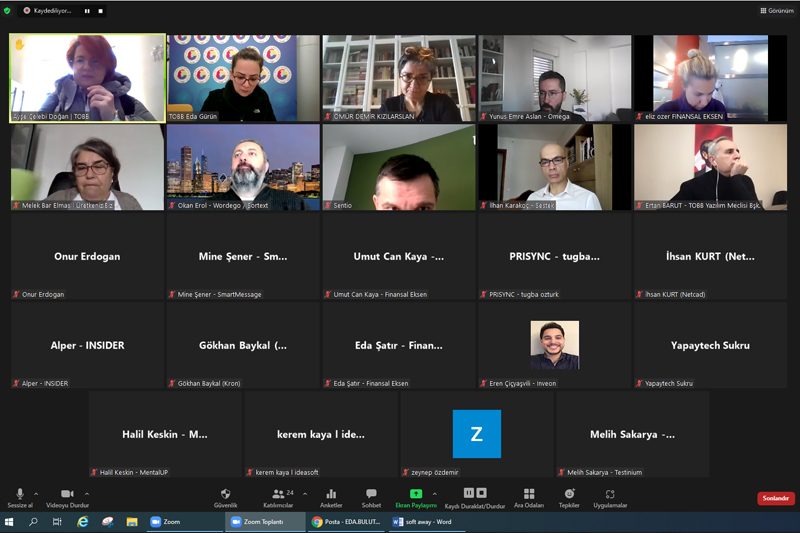
Task: Expand share options arrow beside Ekran Paylaşımı
Action: pos(434,493)
